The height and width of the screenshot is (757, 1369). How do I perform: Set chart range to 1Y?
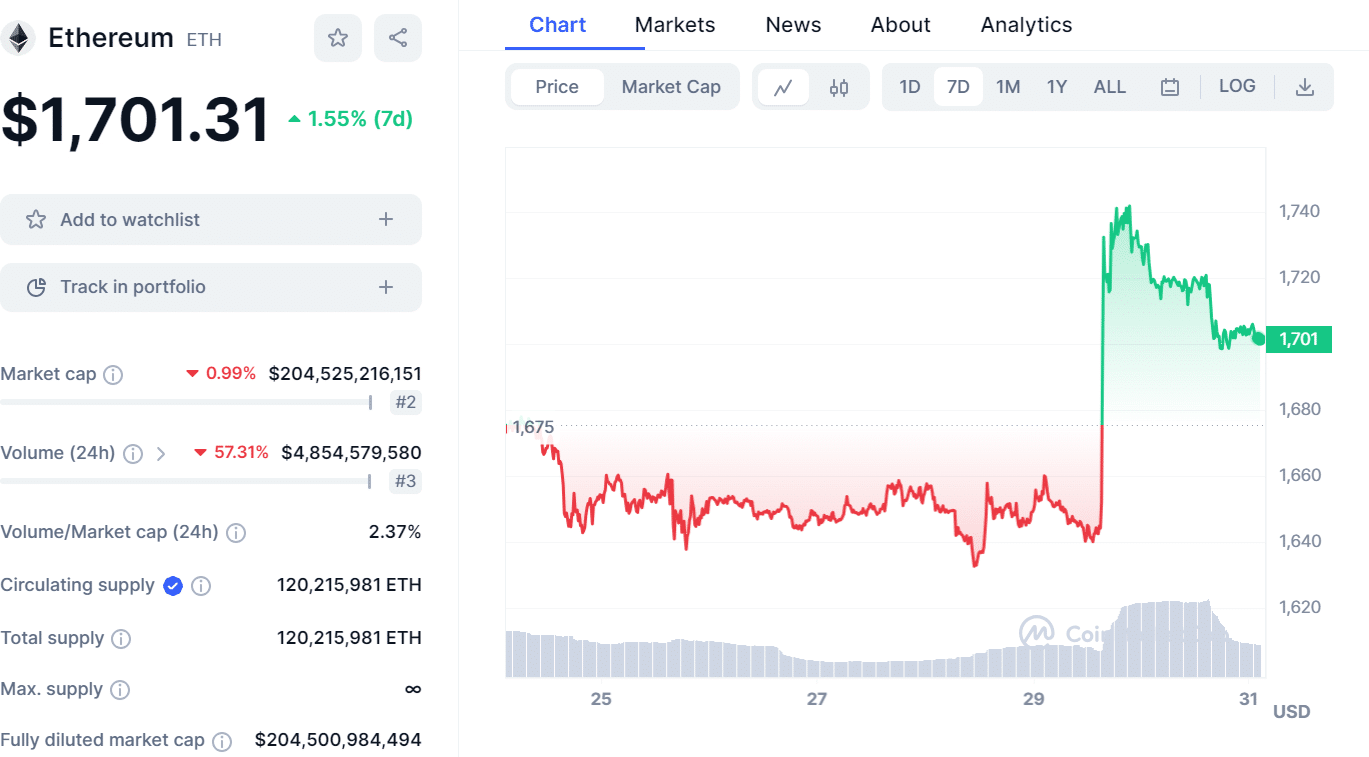pyautogui.click(x=1057, y=87)
